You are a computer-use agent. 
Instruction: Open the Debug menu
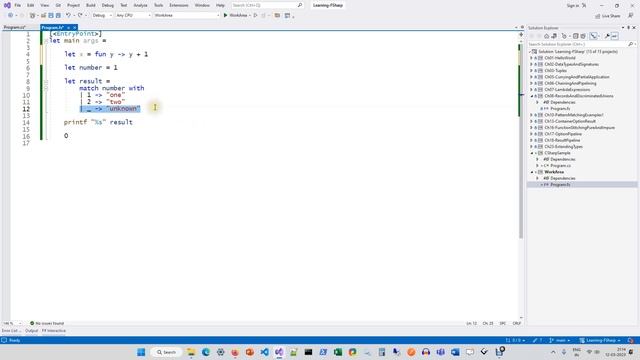click(108, 5)
